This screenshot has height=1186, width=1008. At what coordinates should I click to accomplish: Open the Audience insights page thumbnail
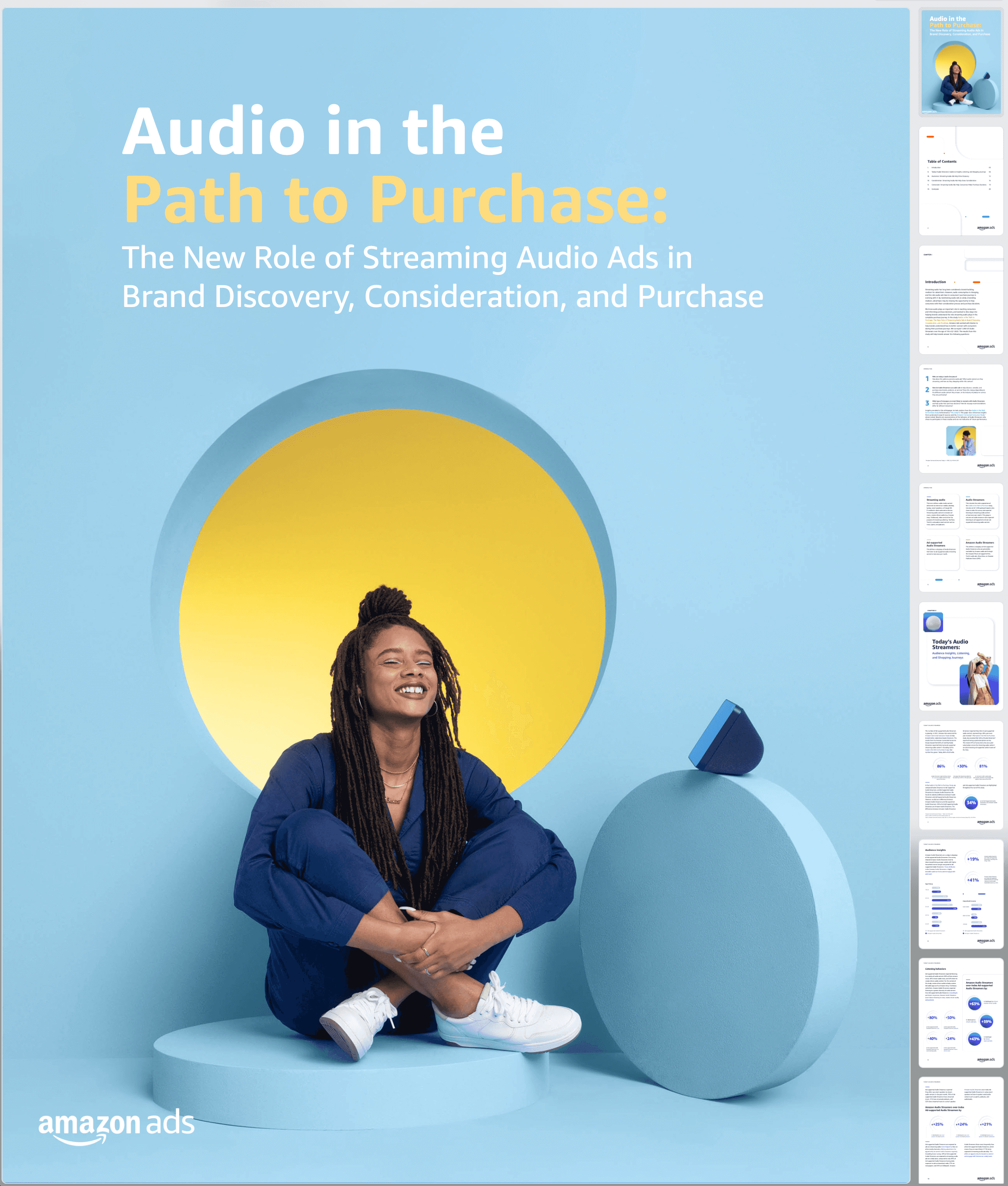pos(960,894)
